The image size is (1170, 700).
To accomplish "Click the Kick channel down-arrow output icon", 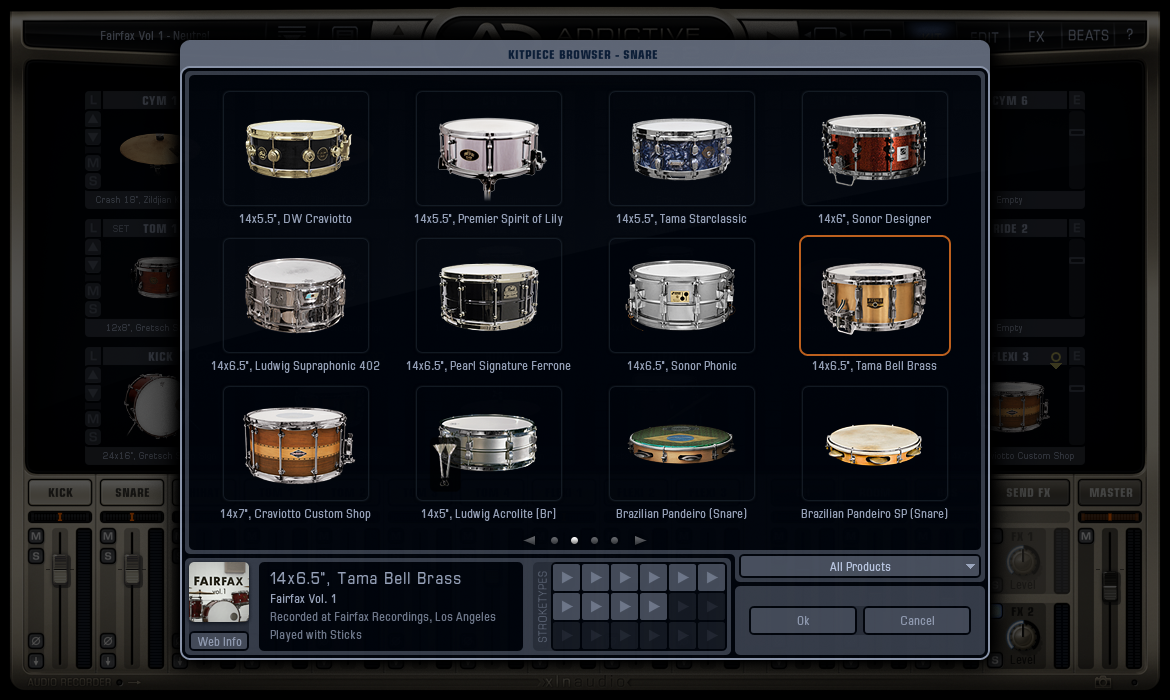I will pyautogui.click(x=36, y=660).
